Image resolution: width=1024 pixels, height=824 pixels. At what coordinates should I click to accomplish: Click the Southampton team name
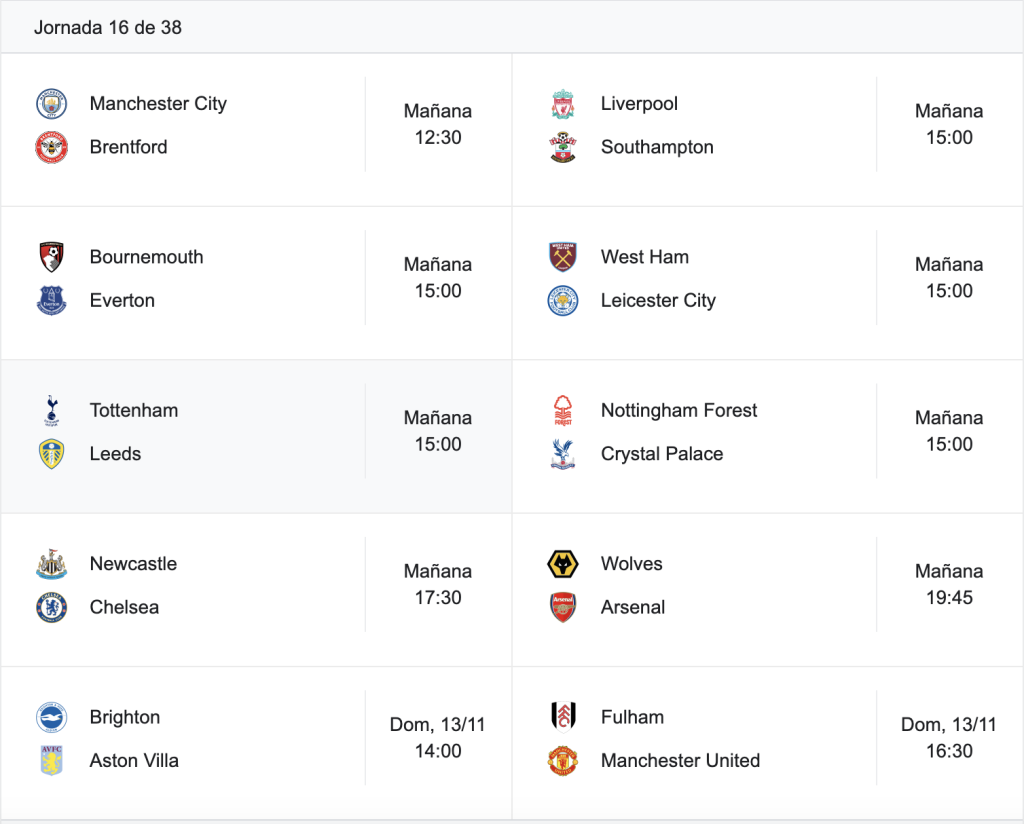point(657,147)
